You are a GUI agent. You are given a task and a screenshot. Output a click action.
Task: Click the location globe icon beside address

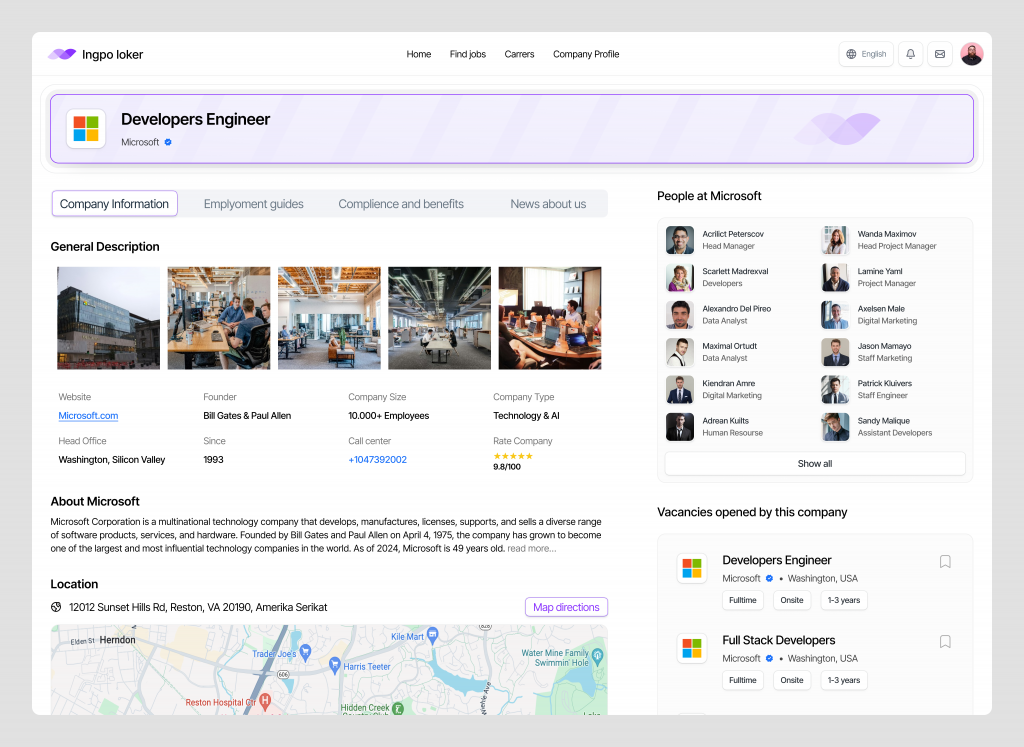tap(57, 607)
